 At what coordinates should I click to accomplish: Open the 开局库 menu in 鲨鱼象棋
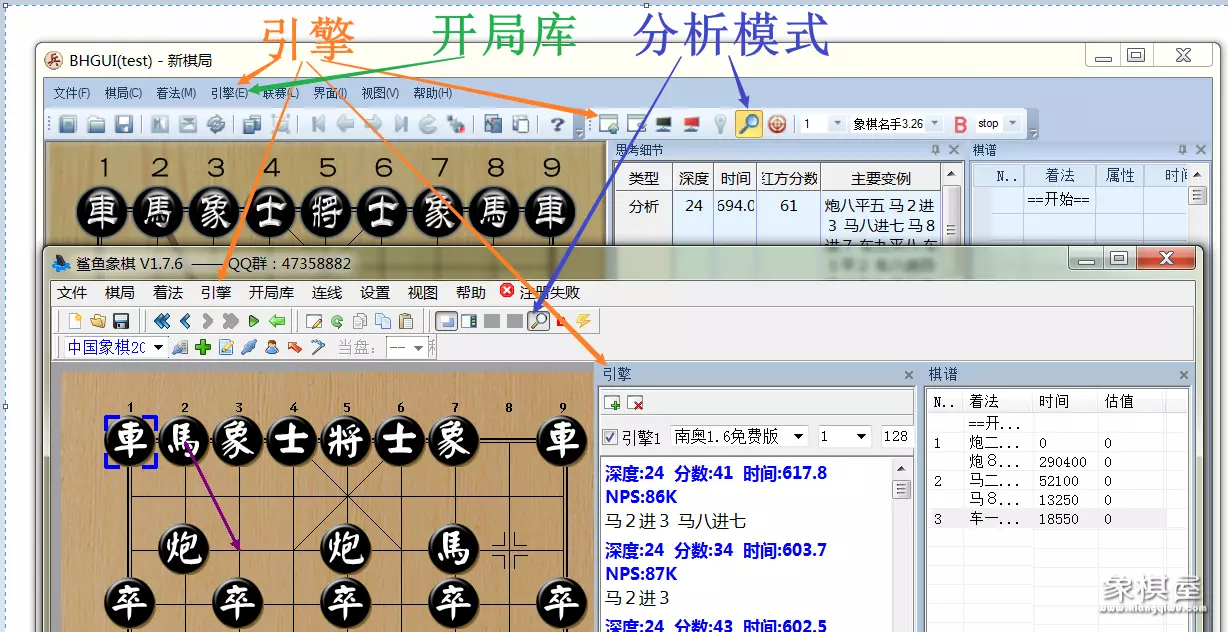pyautogui.click(x=271, y=293)
